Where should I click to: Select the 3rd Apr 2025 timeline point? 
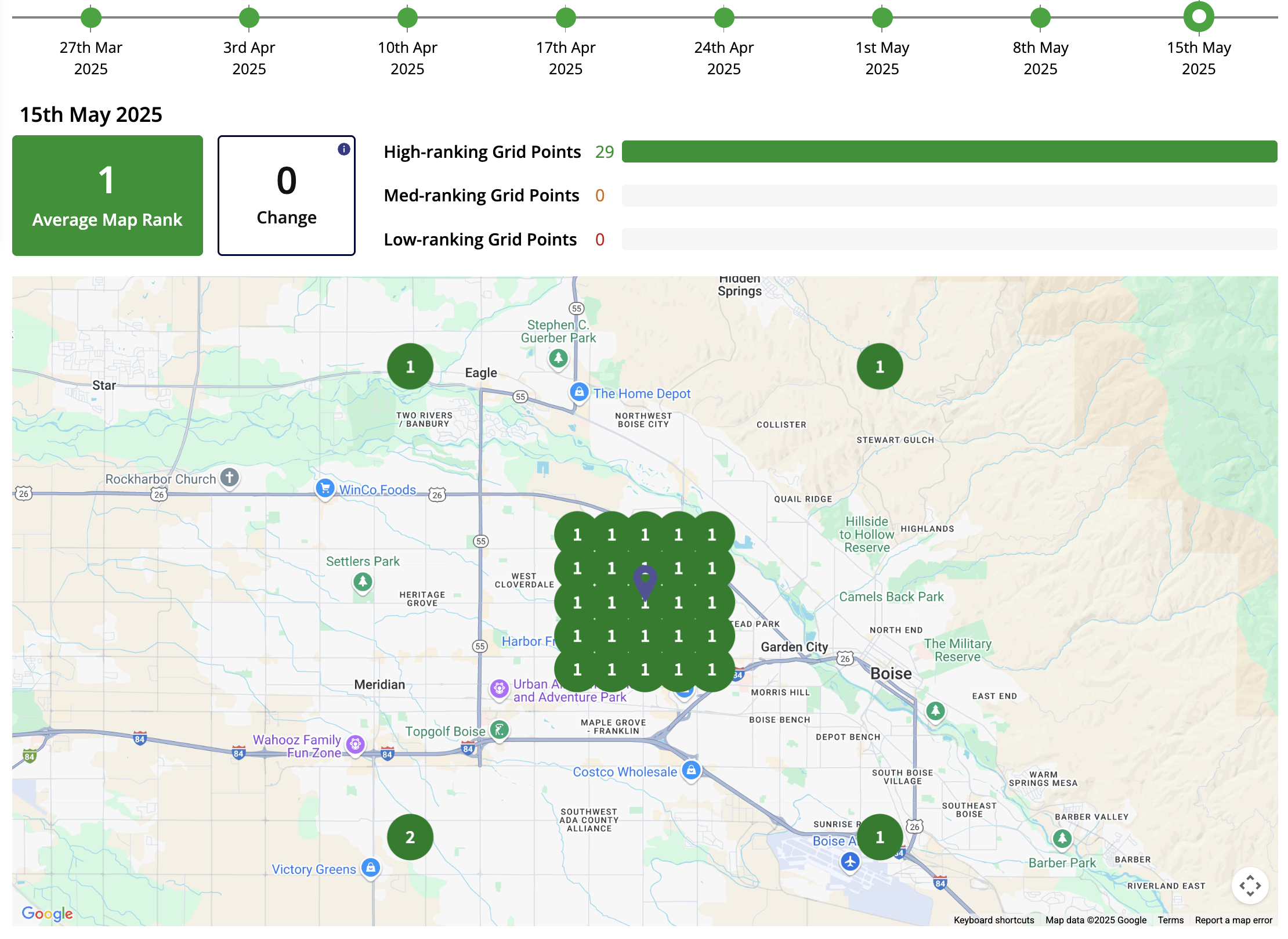pos(249,17)
